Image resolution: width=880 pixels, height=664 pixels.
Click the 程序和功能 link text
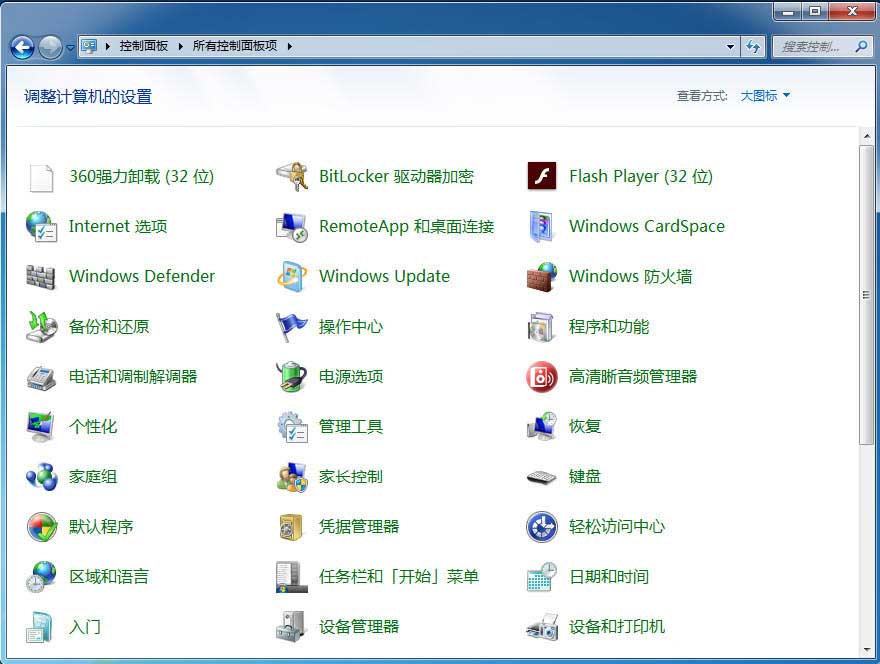(x=609, y=327)
